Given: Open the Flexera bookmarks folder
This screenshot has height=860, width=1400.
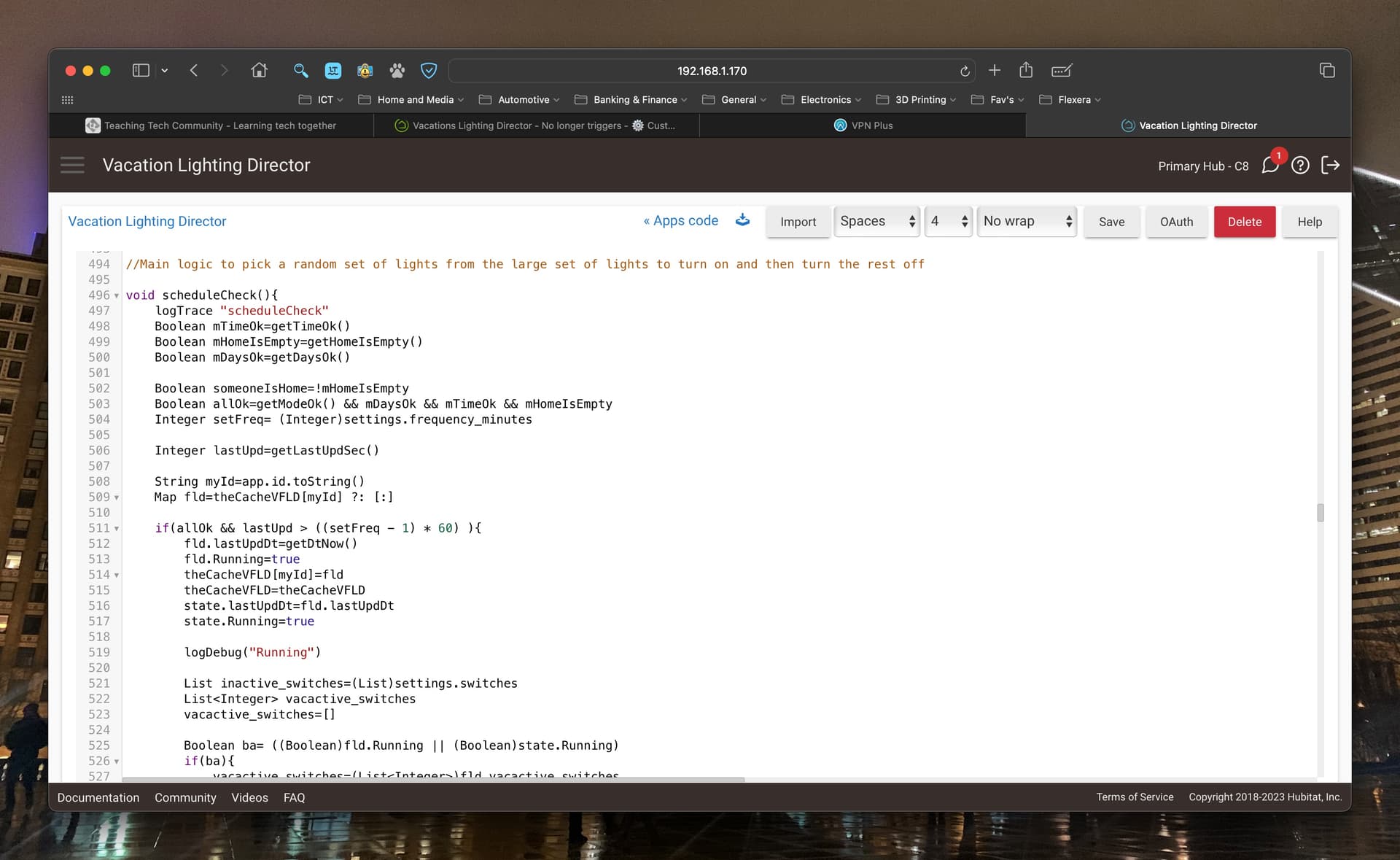Looking at the screenshot, I should [x=1070, y=100].
